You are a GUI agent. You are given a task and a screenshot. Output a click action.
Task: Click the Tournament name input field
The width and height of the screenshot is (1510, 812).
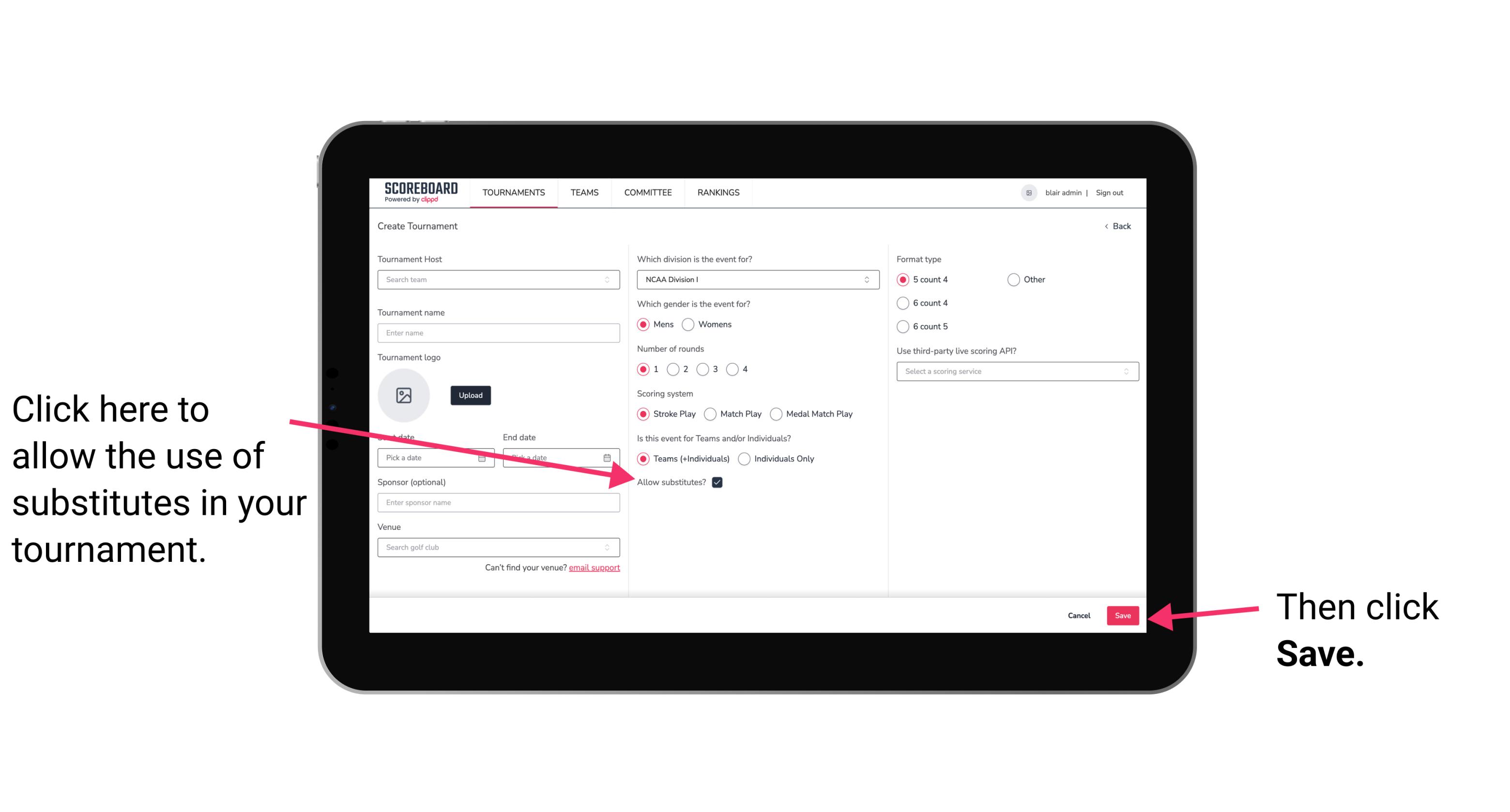coord(498,333)
